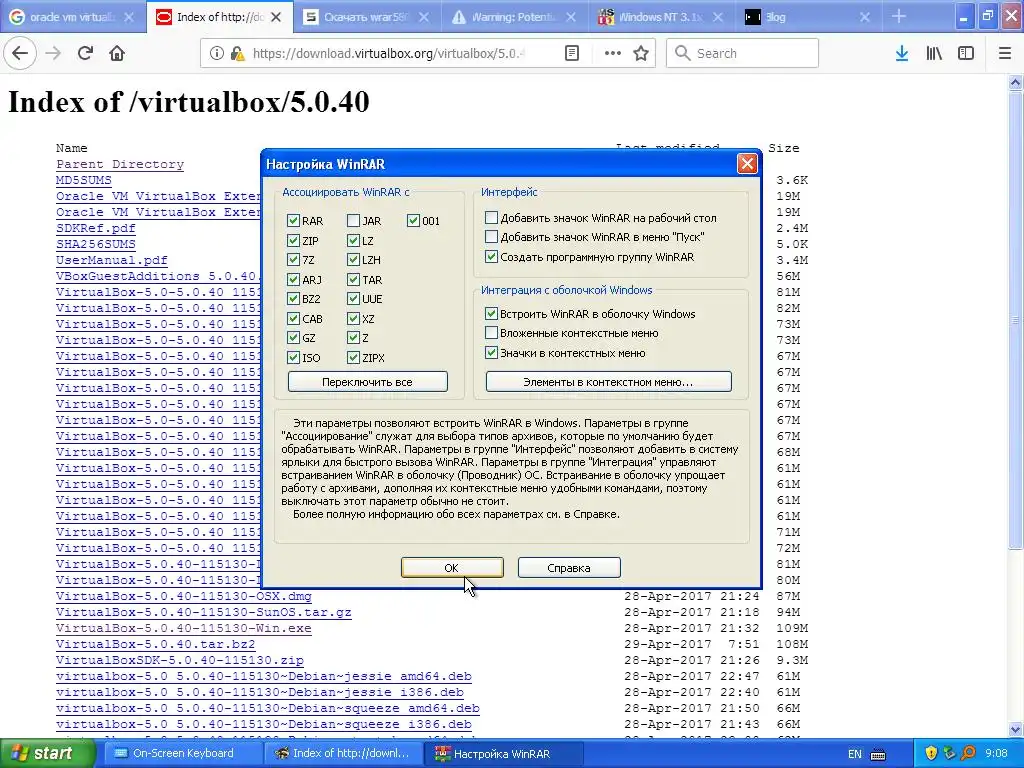The width and height of the screenshot is (1024, 768).
Task: Switch to 'Настройка WinRAR' taskbar button
Action: pos(506,754)
